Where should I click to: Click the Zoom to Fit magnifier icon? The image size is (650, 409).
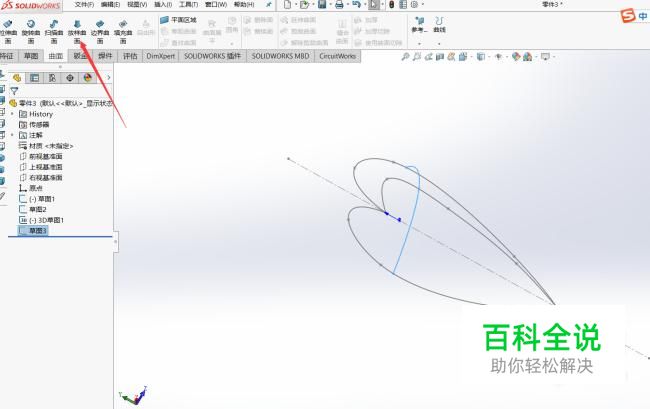(x=405, y=56)
